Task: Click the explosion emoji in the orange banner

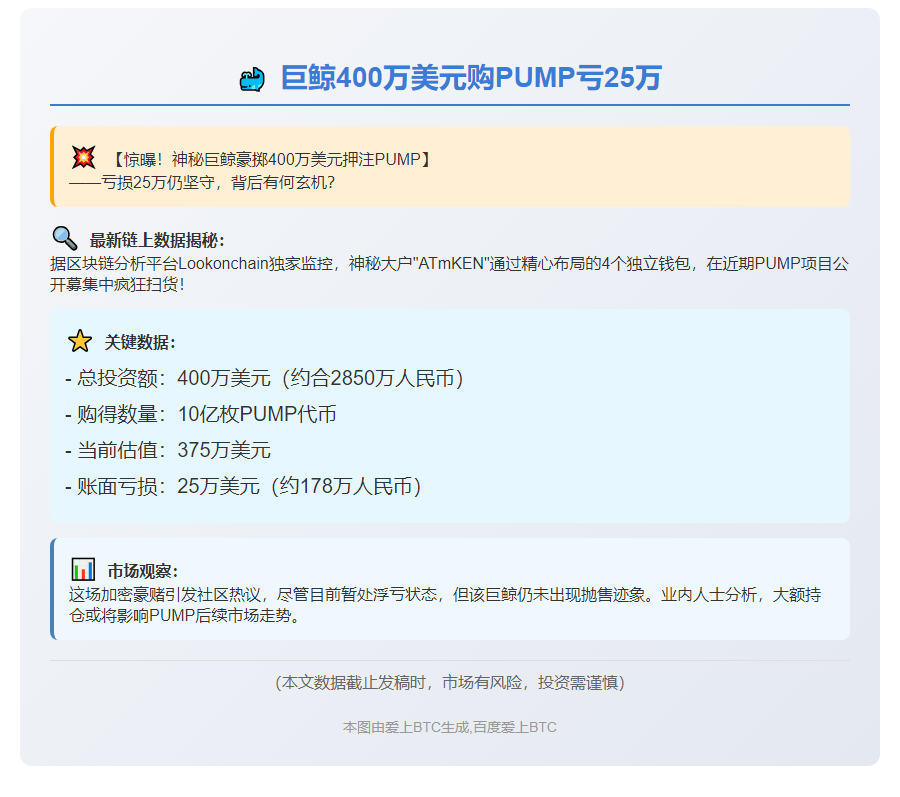Action: coord(83,157)
